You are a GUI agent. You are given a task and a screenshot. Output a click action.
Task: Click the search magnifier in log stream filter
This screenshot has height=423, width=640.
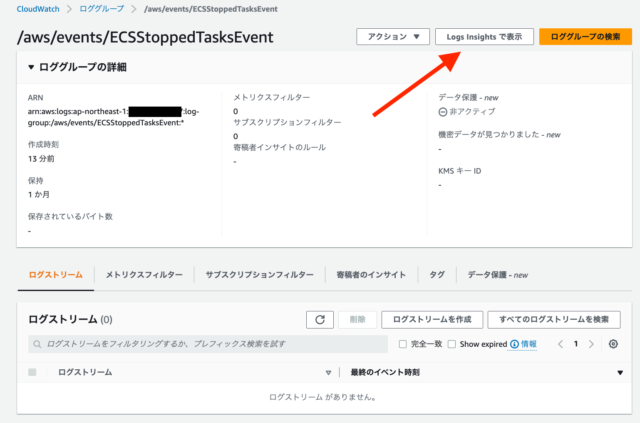[37, 344]
